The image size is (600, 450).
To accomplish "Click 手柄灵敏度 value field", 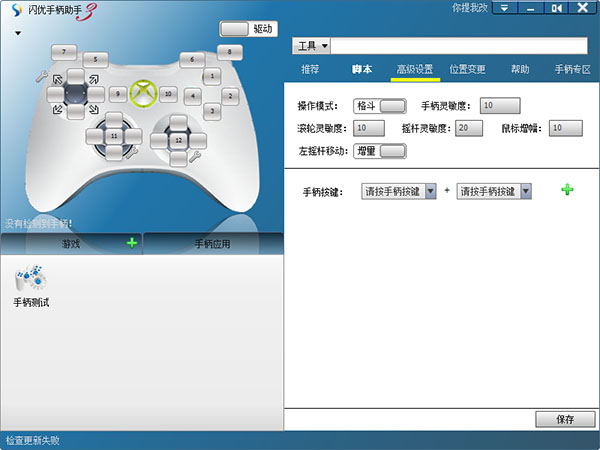I will tap(500, 106).
